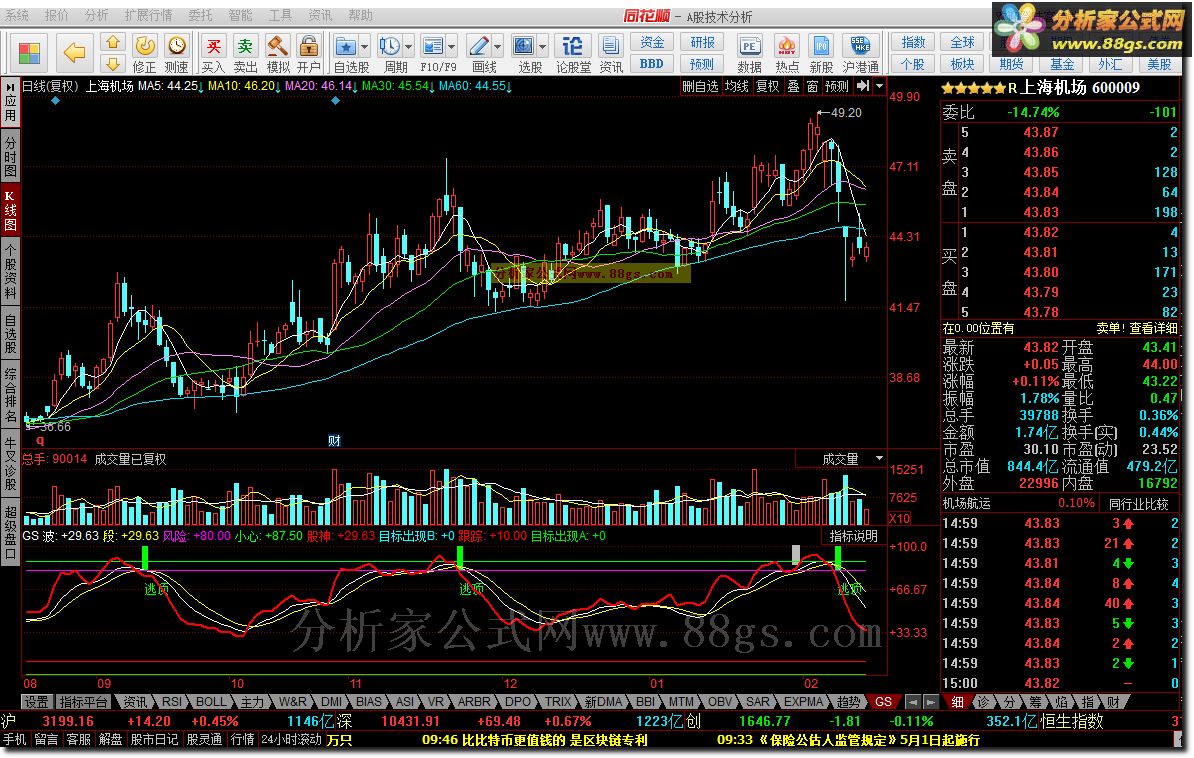The width and height of the screenshot is (1194, 758).
Task: Open the 报价 menu
Action: [x=56, y=15]
